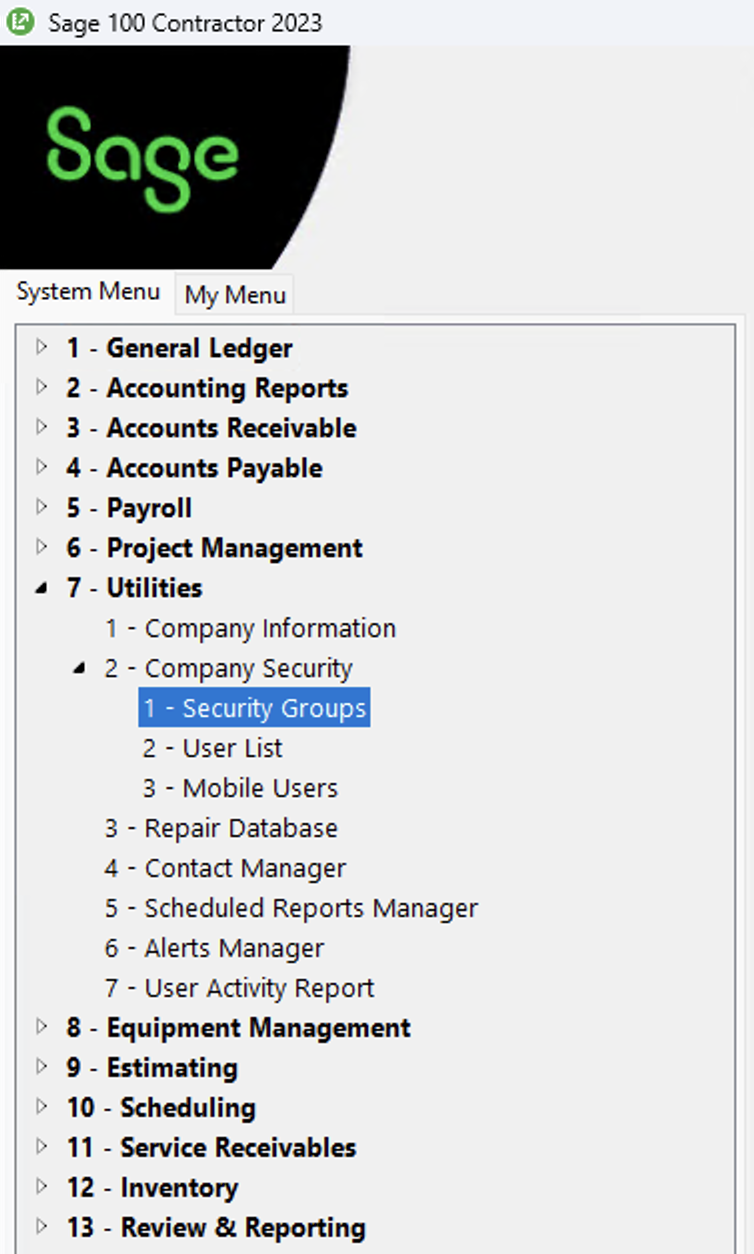Open Company Information entry
Image resolution: width=754 pixels, height=1254 pixels.
(250, 628)
